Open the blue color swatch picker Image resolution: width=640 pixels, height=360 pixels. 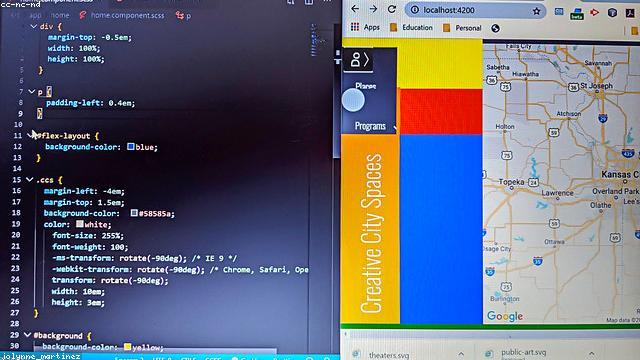coord(131,147)
